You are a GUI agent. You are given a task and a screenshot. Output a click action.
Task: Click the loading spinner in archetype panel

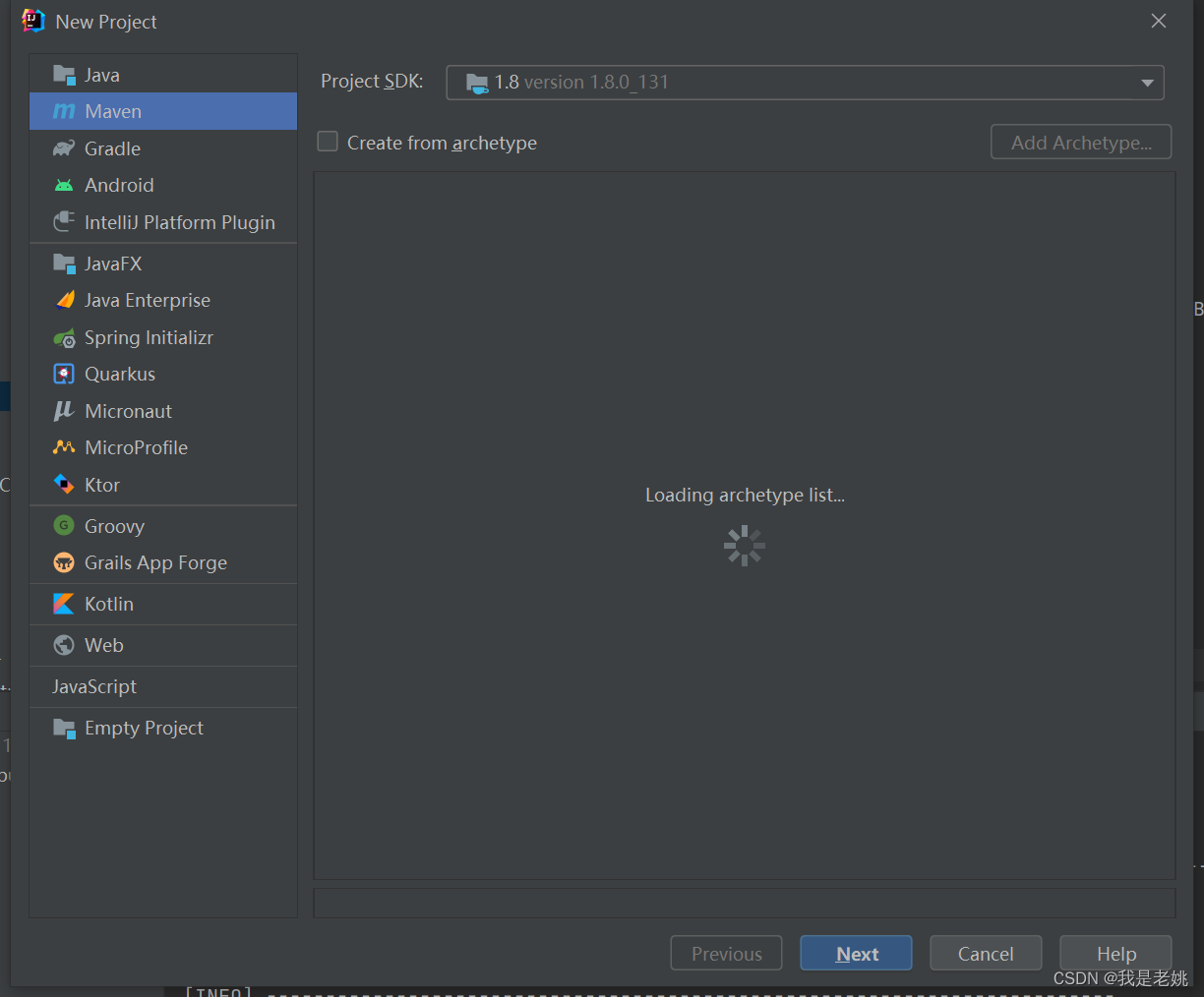coord(745,546)
